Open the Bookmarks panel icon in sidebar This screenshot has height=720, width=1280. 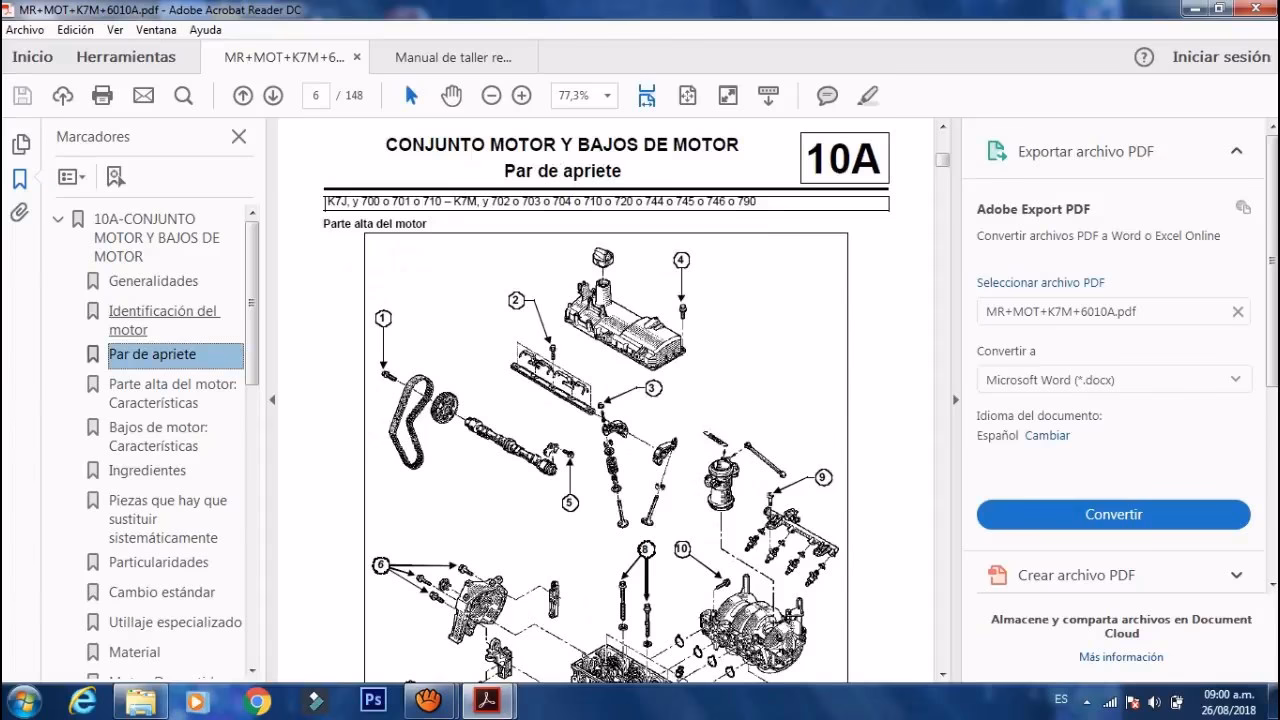[x=21, y=176]
